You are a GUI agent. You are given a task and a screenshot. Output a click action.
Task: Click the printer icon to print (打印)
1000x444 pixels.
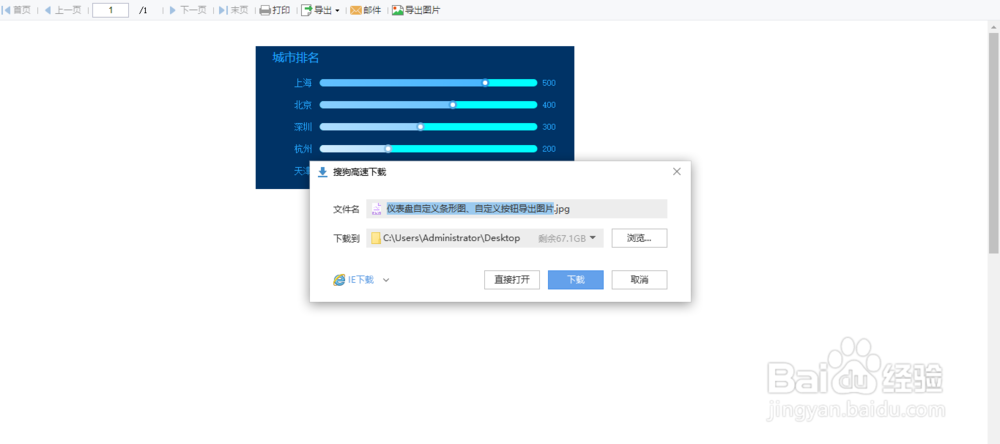(265, 10)
